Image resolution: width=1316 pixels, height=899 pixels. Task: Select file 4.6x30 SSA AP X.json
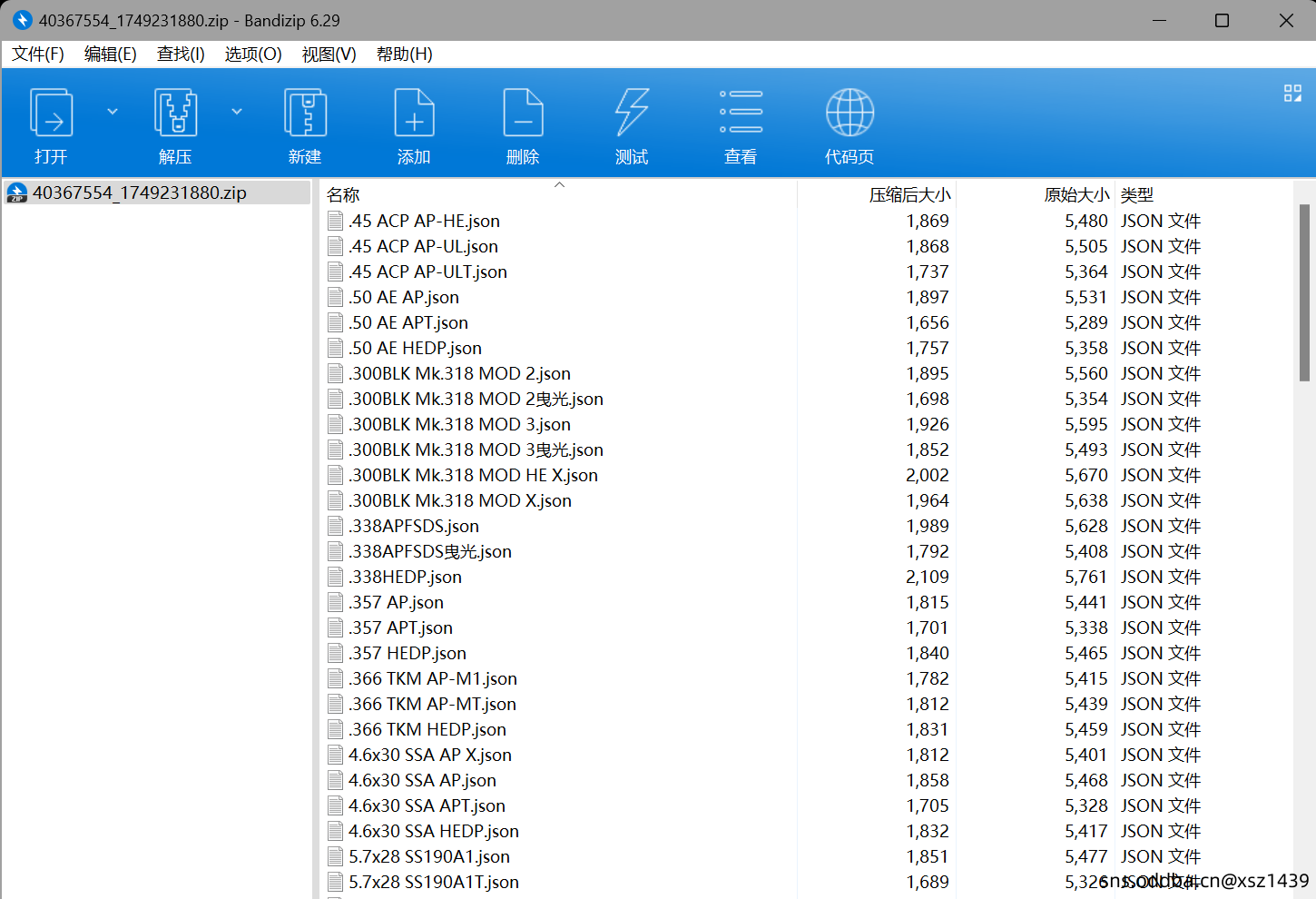click(x=430, y=755)
